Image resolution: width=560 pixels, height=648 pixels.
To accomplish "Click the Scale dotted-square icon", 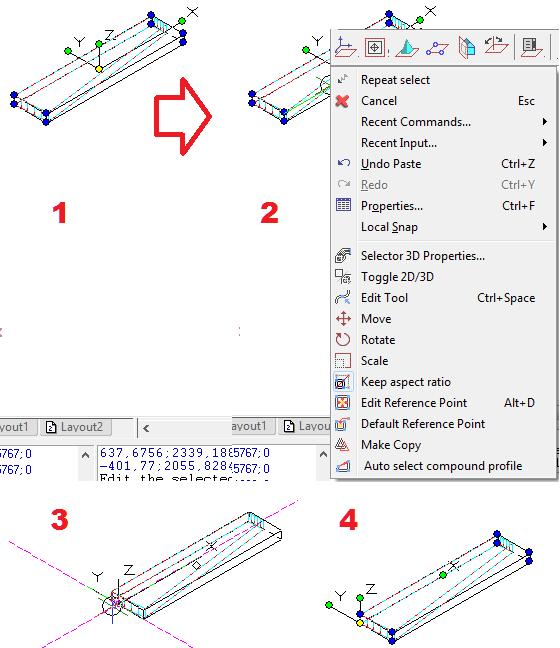I will pos(343,361).
